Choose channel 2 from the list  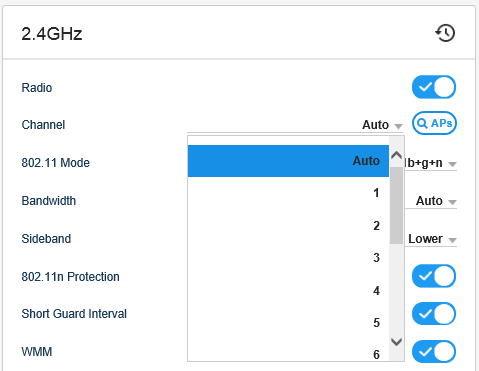pos(288,226)
